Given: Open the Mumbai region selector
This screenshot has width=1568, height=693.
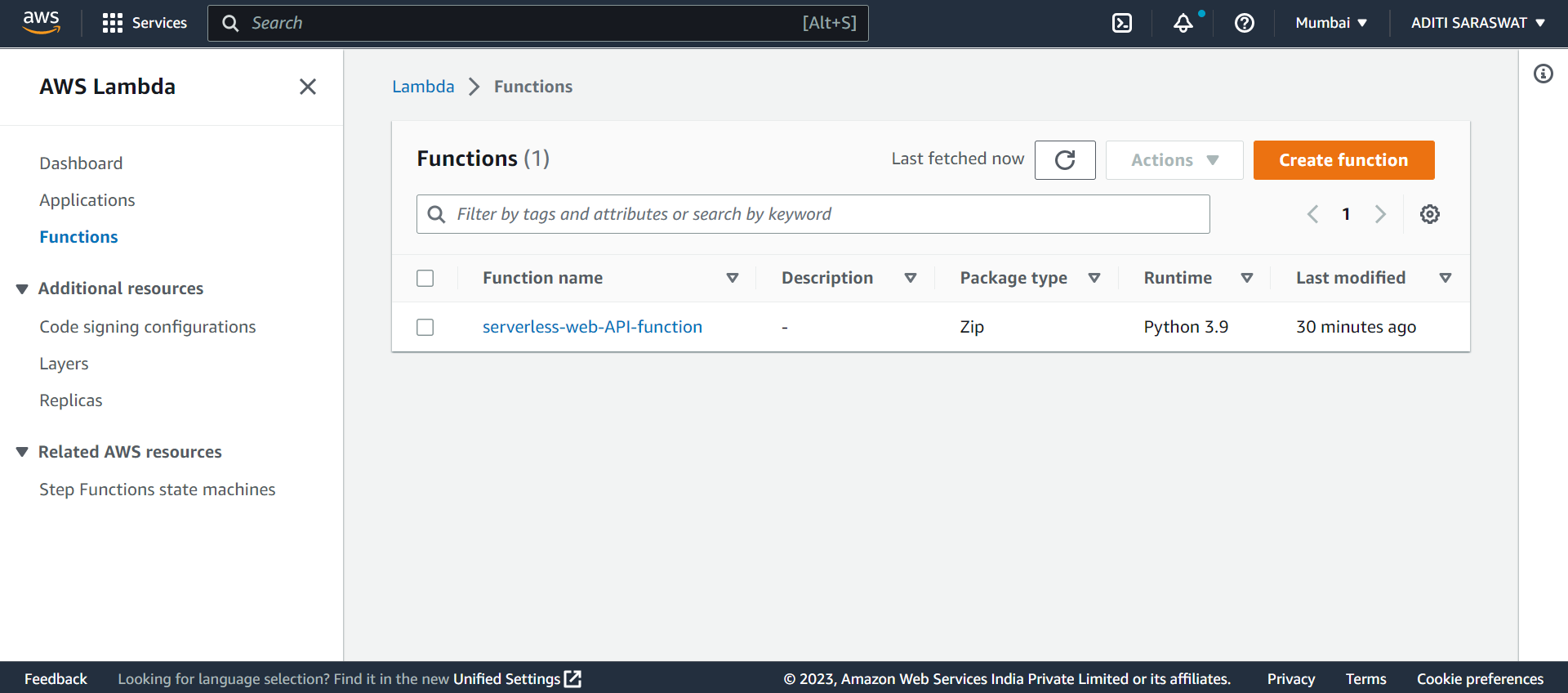Looking at the screenshot, I should [1330, 23].
